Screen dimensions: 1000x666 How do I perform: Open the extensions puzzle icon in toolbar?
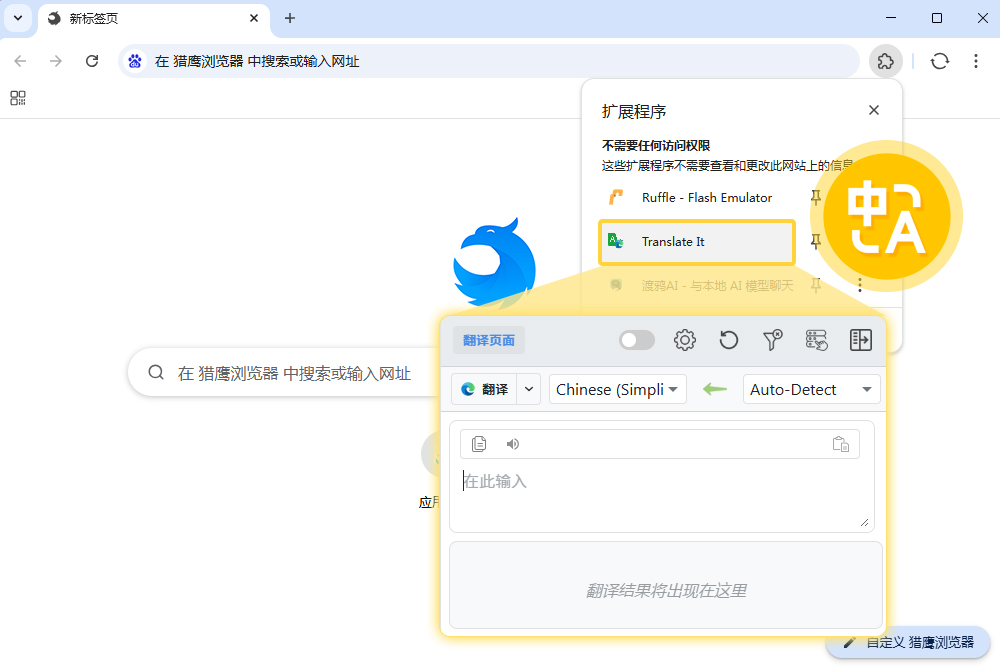click(885, 61)
